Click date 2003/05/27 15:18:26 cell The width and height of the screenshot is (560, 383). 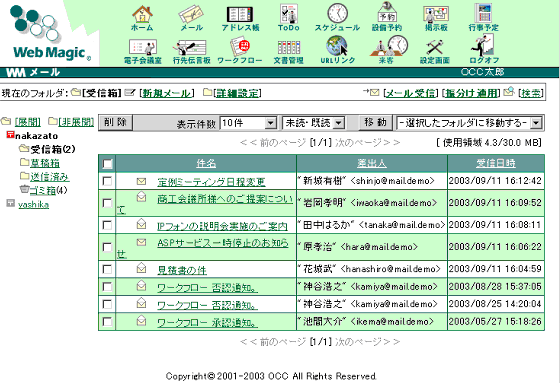tap(496, 322)
